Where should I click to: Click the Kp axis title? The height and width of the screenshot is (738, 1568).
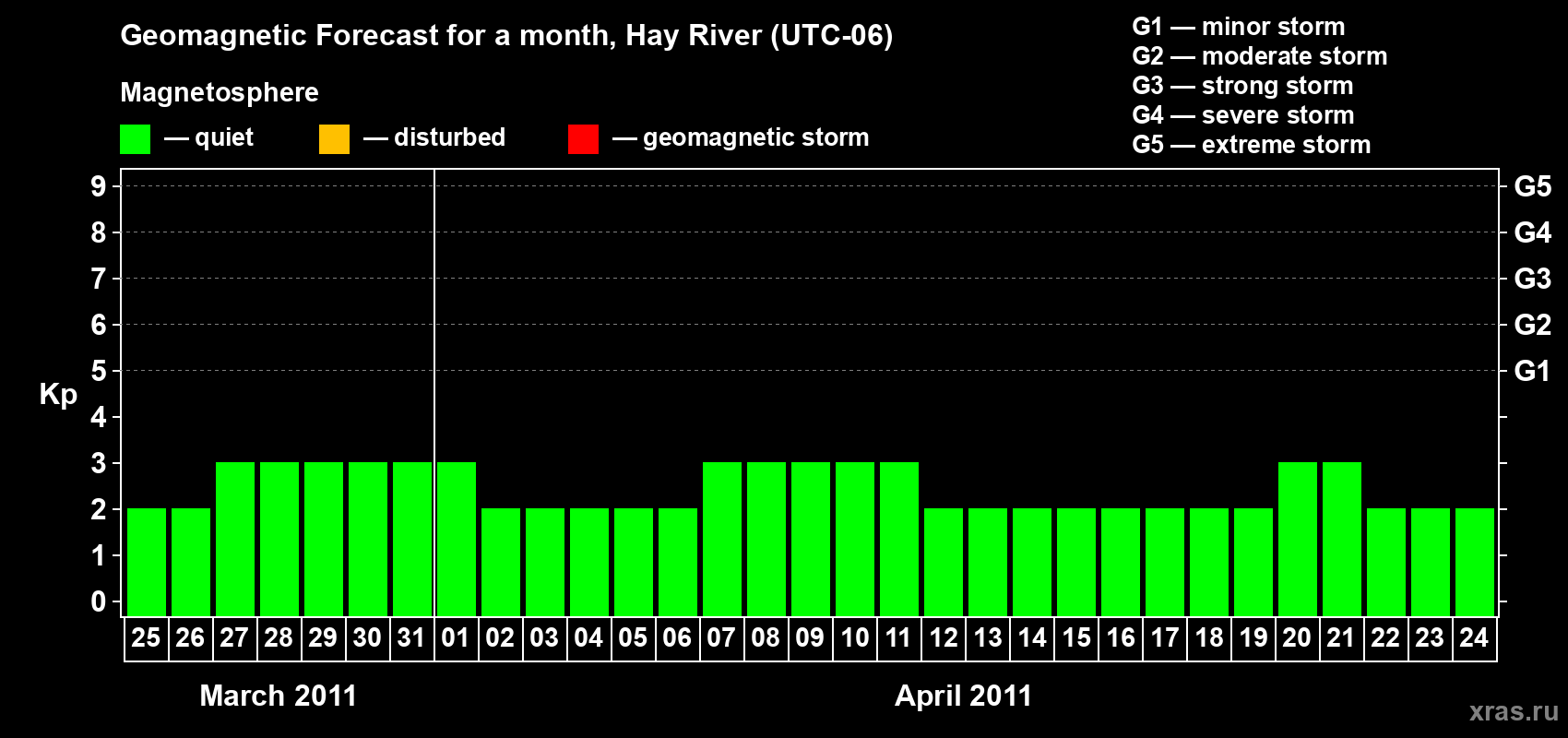[58, 395]
